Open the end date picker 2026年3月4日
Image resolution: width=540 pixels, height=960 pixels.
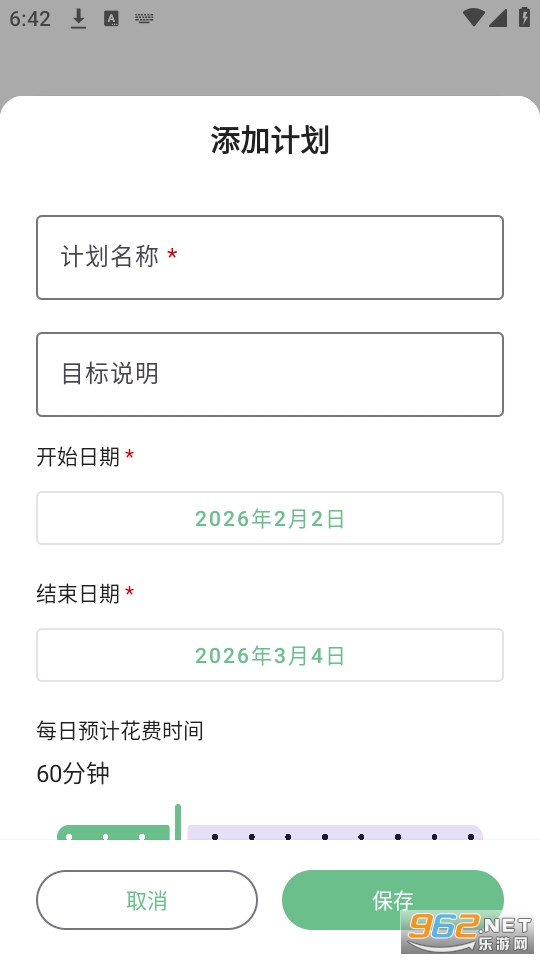click(270, 654)
